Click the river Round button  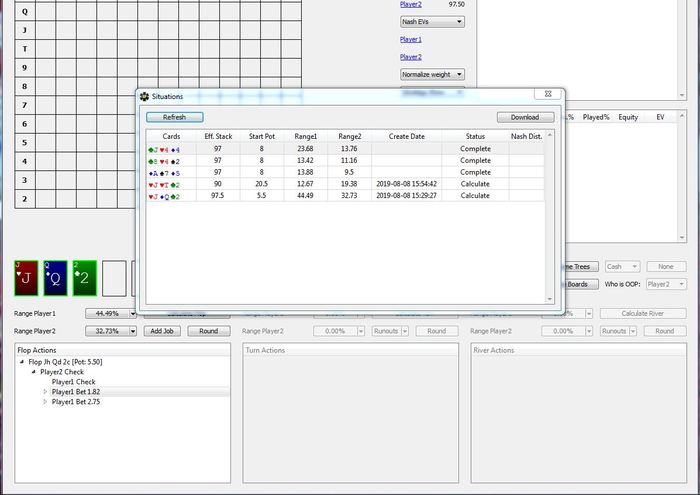665,331
